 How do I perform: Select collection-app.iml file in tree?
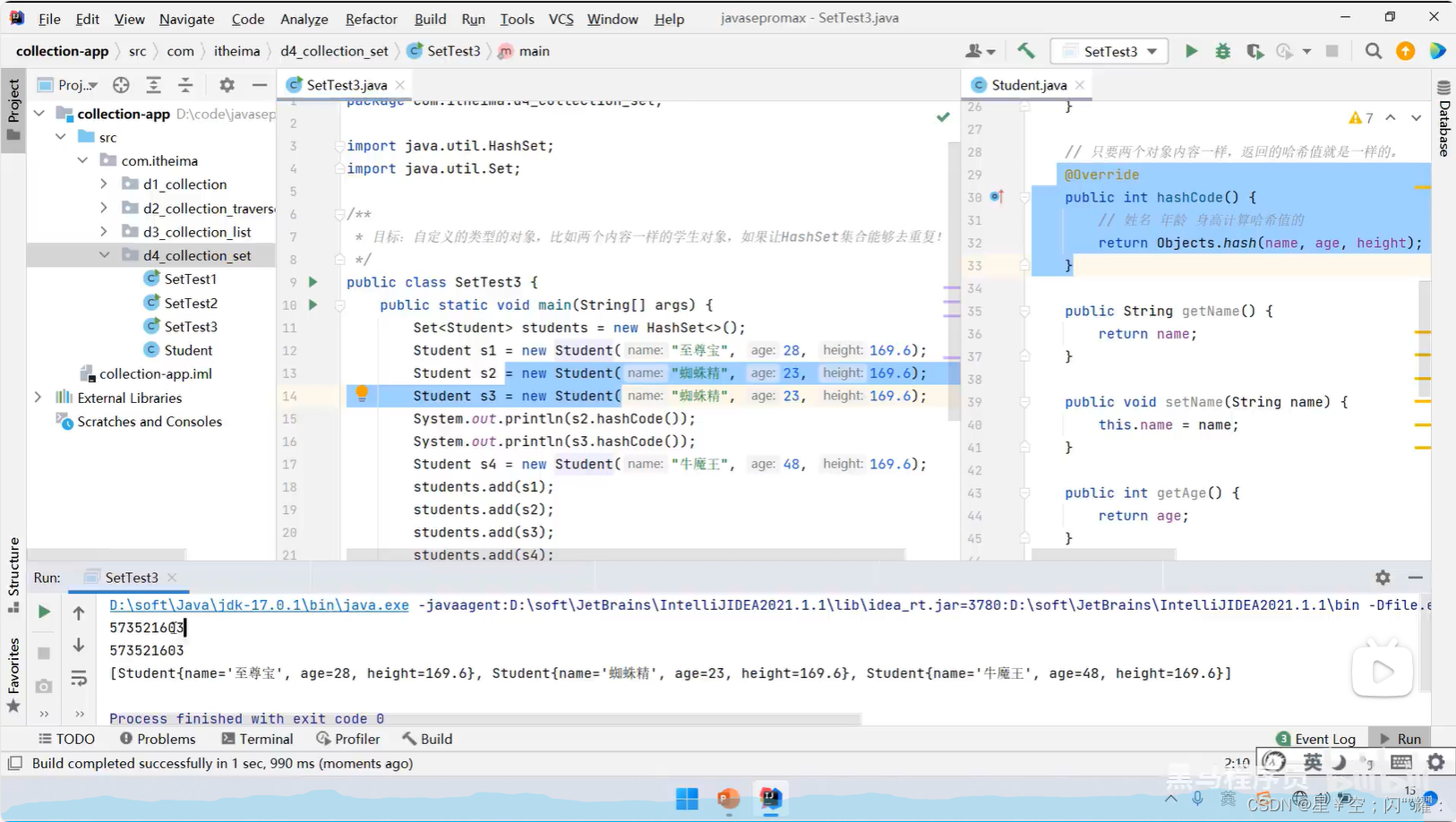[x=155, y=373]
